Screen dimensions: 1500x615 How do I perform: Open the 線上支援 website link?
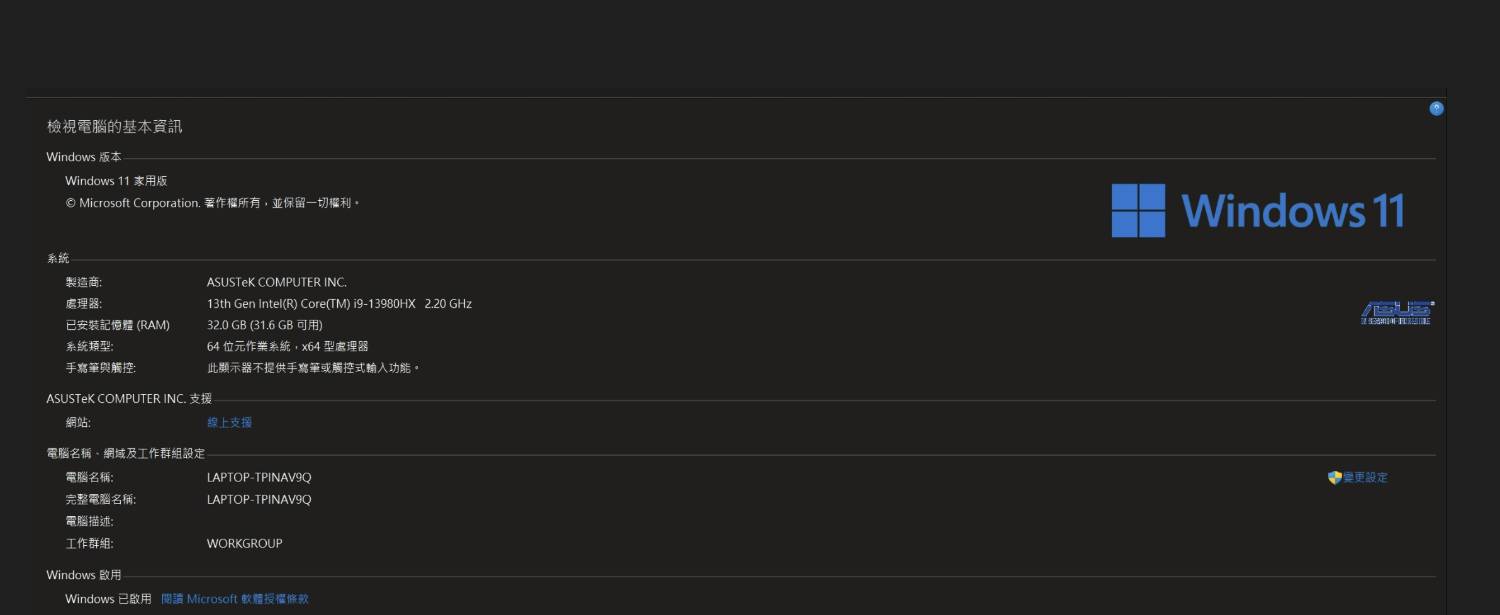(x=229, y=422)
